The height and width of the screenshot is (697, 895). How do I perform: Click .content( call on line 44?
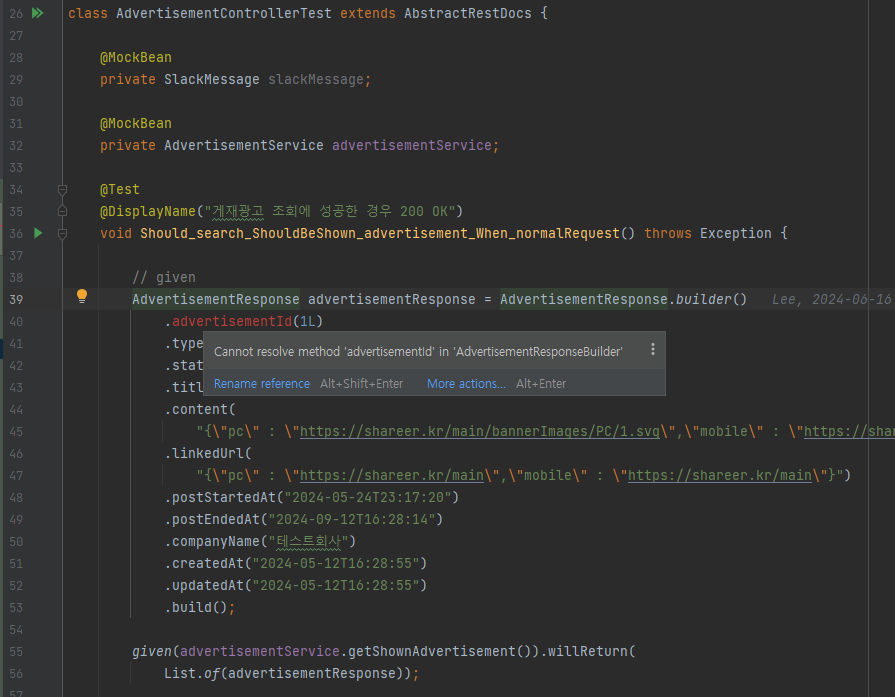pos(200,409)
